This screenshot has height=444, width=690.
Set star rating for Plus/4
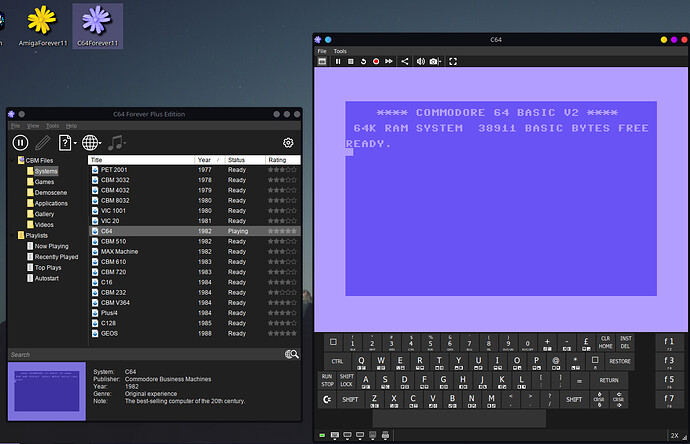click(282, 313)
